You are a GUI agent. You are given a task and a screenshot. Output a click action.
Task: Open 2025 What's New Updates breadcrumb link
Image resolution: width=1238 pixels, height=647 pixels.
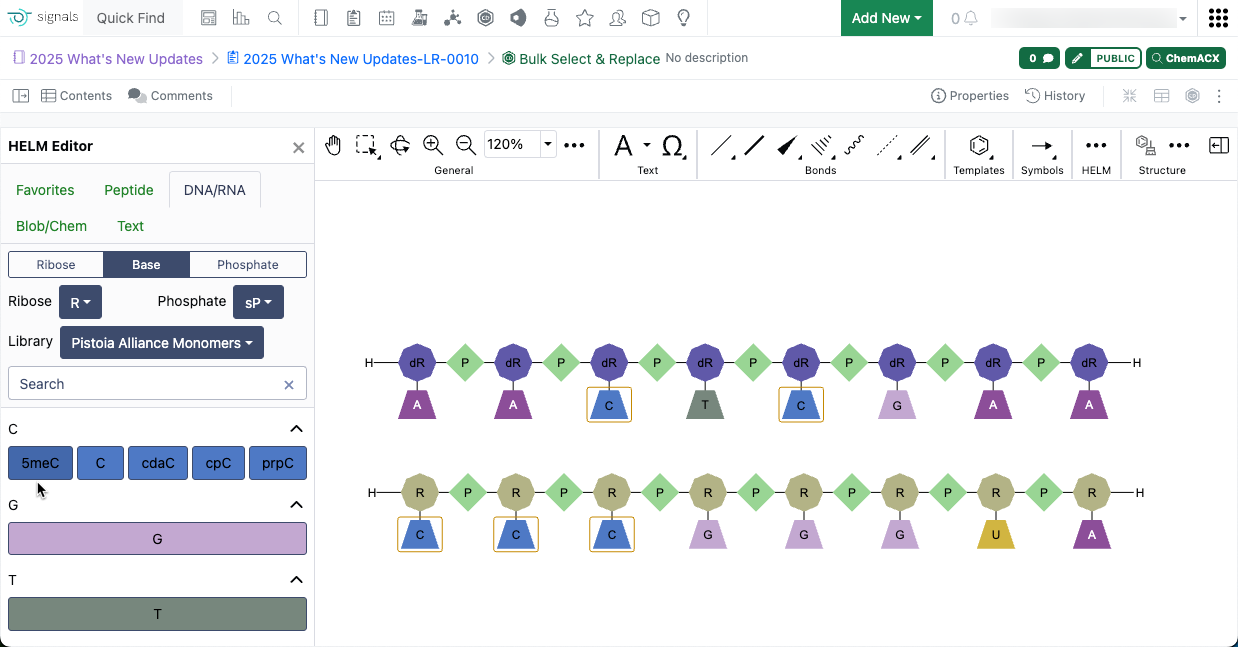(116, 59)
